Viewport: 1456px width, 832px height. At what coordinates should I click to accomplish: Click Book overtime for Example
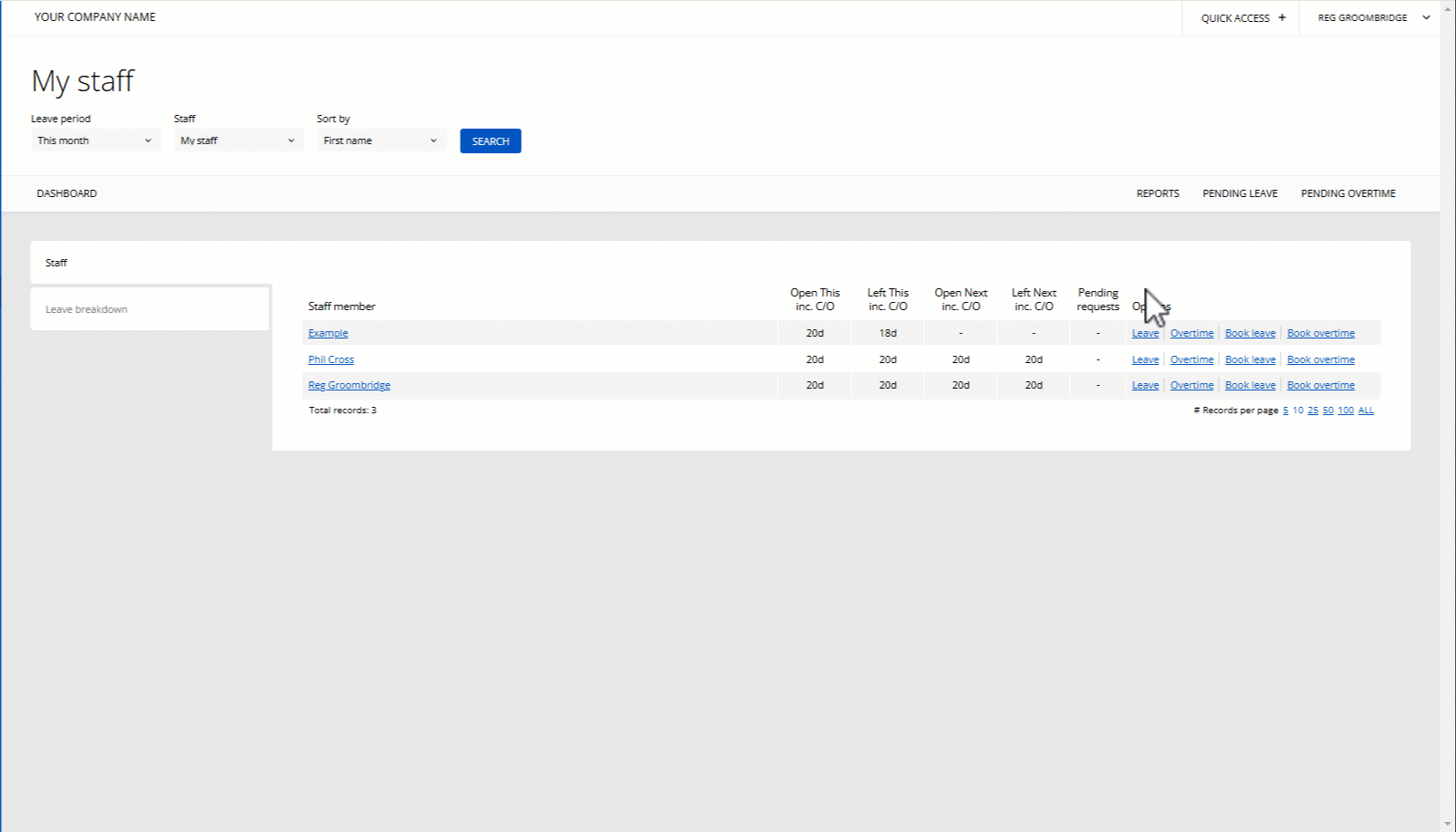pyautogui.click(x=1320, y=334)
